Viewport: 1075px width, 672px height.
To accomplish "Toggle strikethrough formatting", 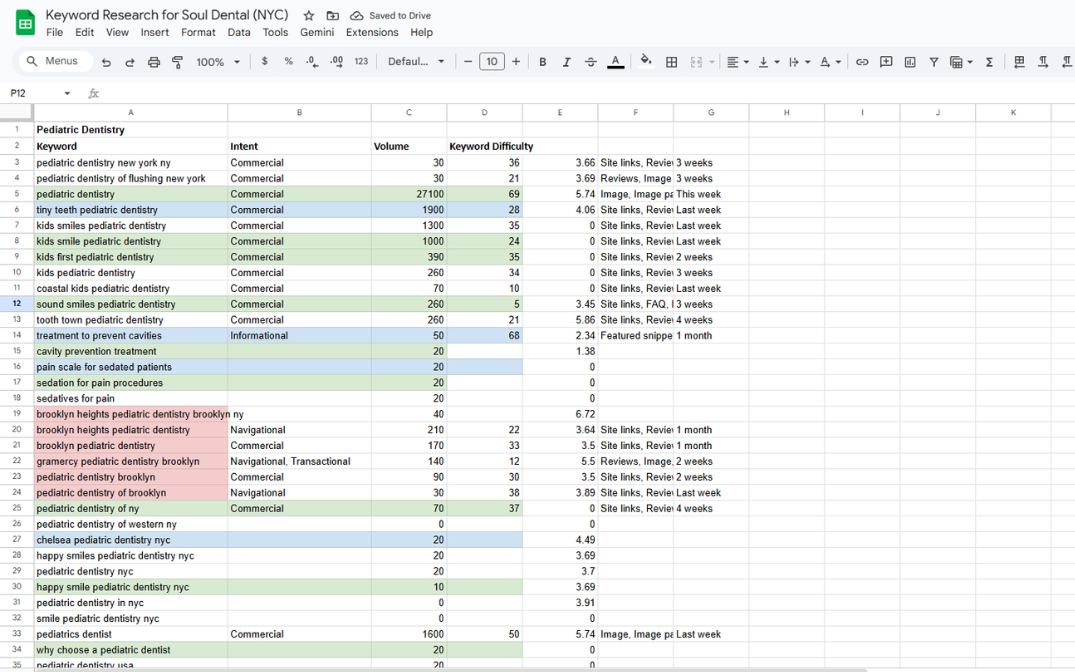I will point(590,62).
